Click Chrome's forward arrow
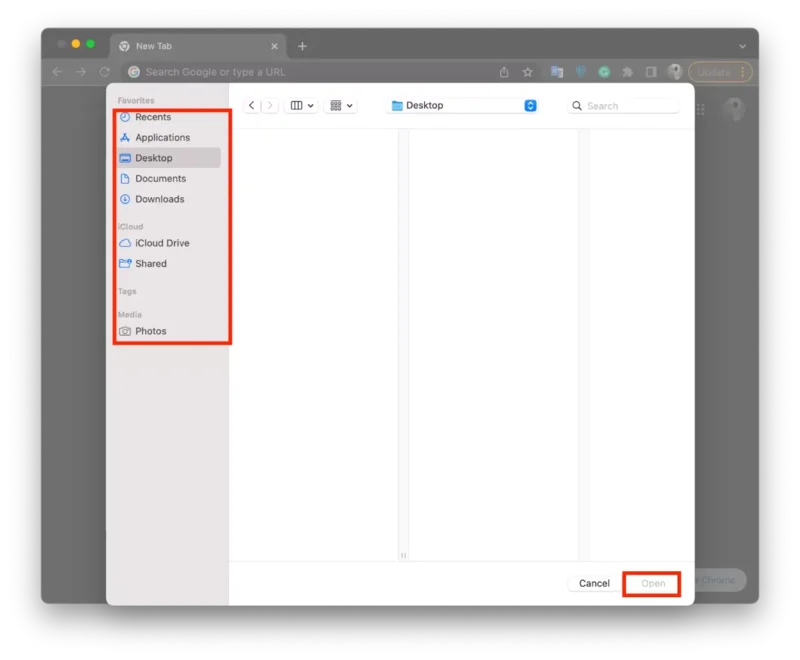The width and height of the screenshot is (800, 660). [81, 72]
